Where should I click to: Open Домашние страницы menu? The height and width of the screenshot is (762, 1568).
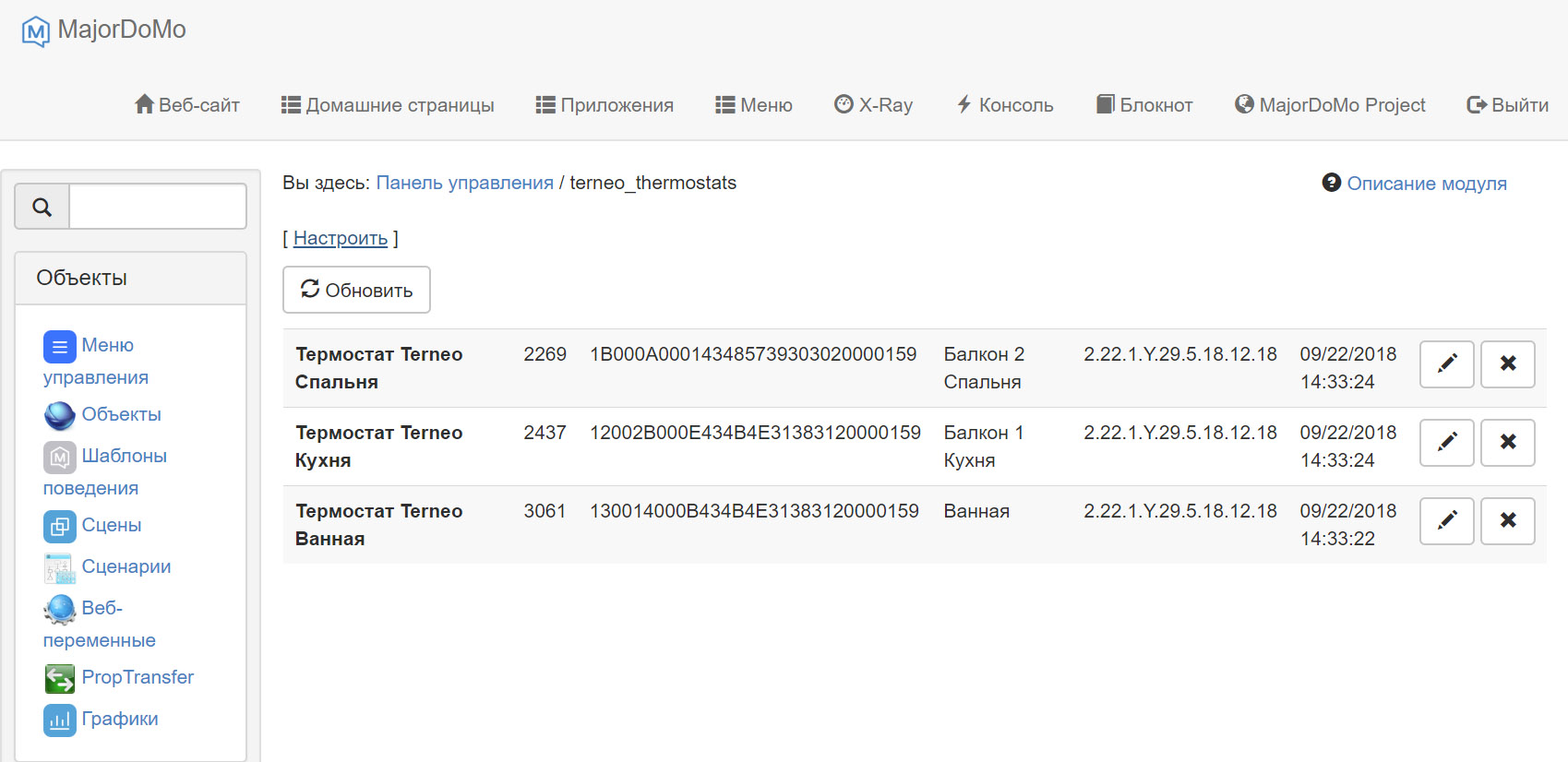click(x=388, y=105)
